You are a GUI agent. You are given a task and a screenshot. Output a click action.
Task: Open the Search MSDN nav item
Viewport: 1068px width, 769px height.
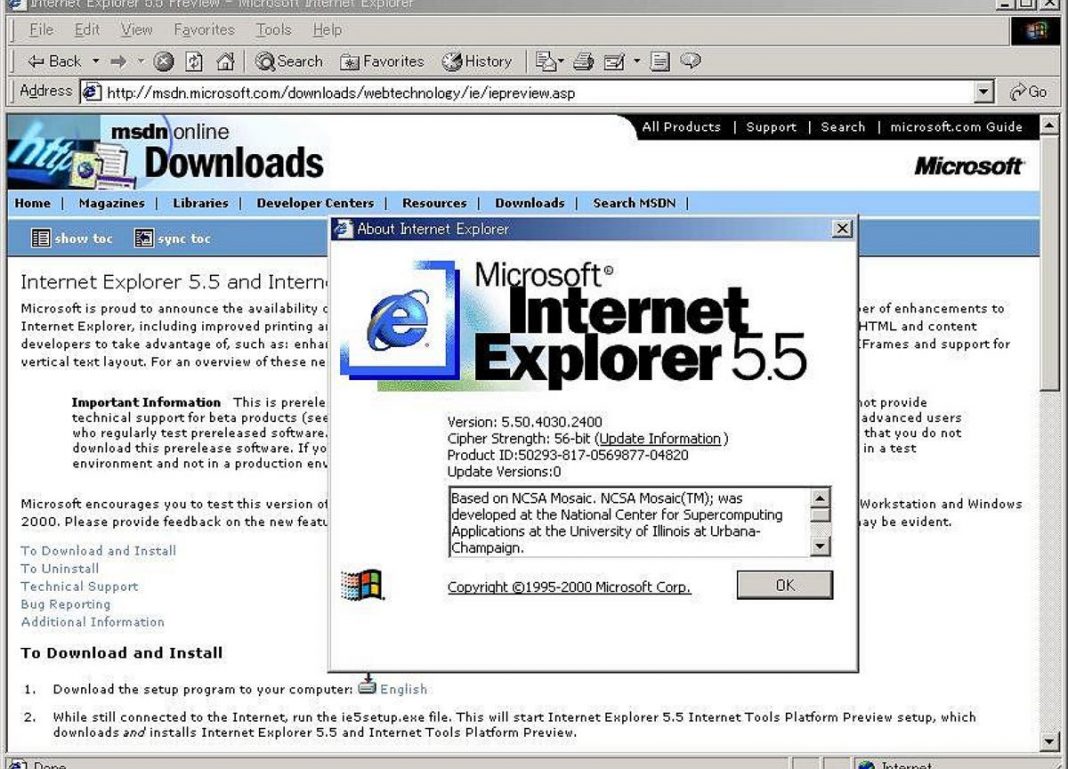(634, 203)
